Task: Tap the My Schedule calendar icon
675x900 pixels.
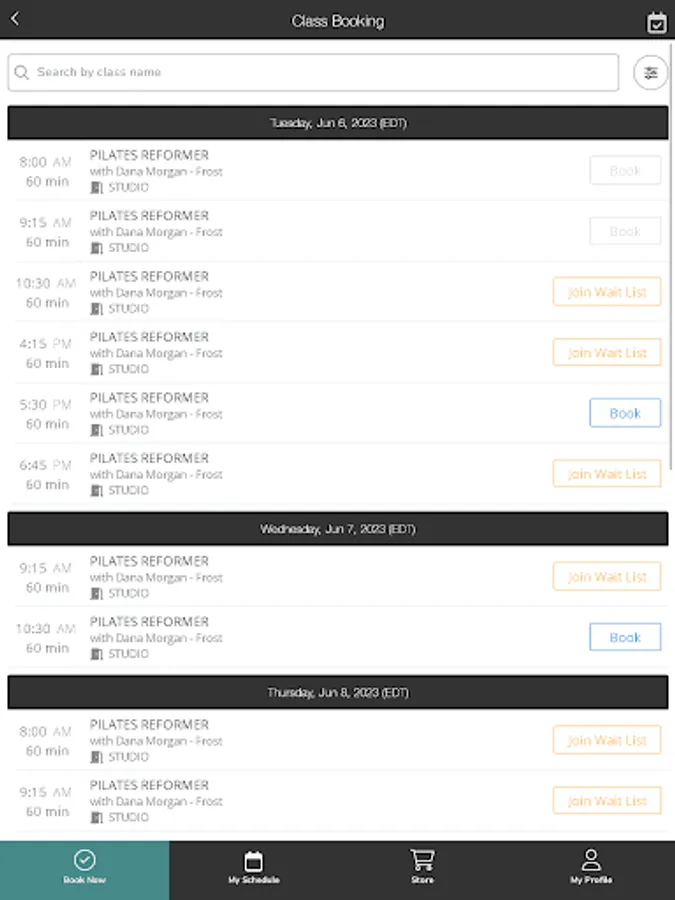Action: pyautogui.click(x=253, y=860)
